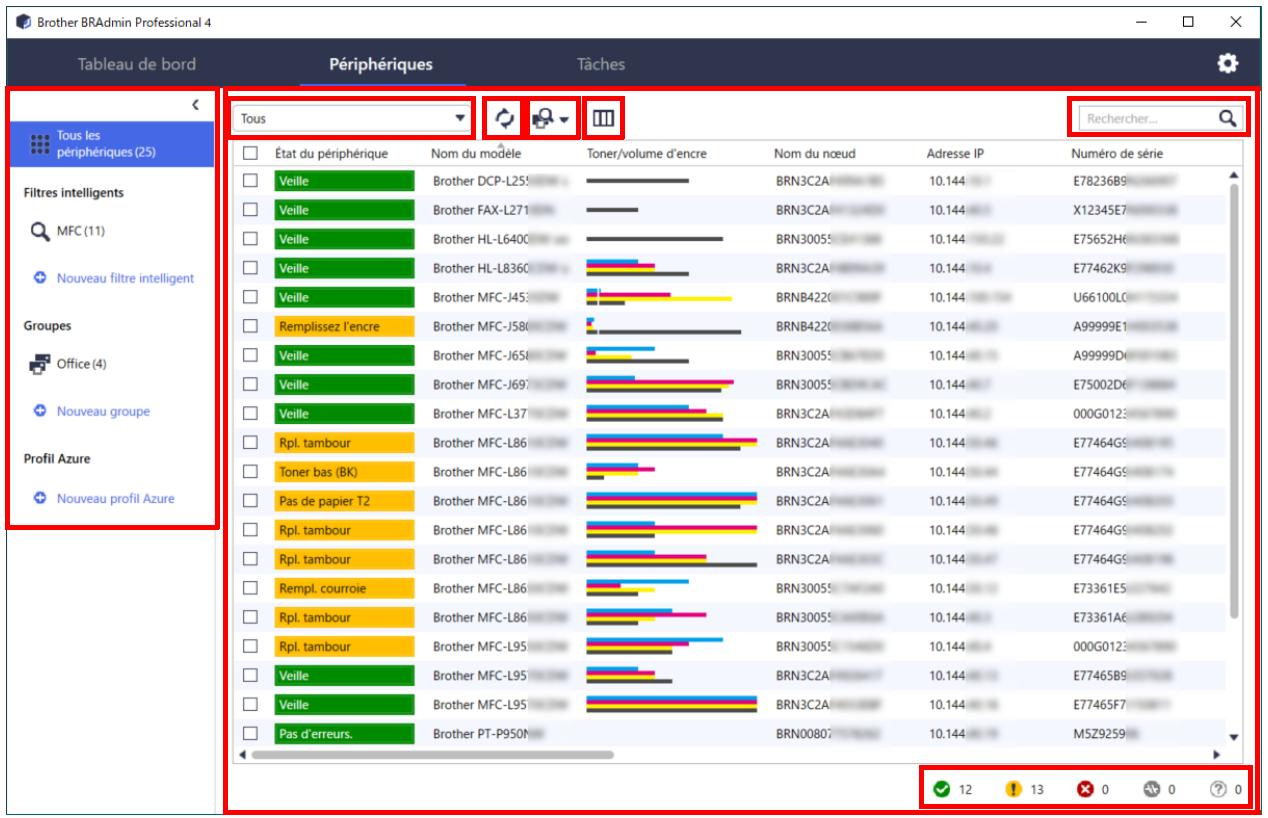Image resolution: width=1268 pixels, height=818 pixels.
Task: Check the Brother DCP-L25 row checkbox
Action: (x=252, y=180)
